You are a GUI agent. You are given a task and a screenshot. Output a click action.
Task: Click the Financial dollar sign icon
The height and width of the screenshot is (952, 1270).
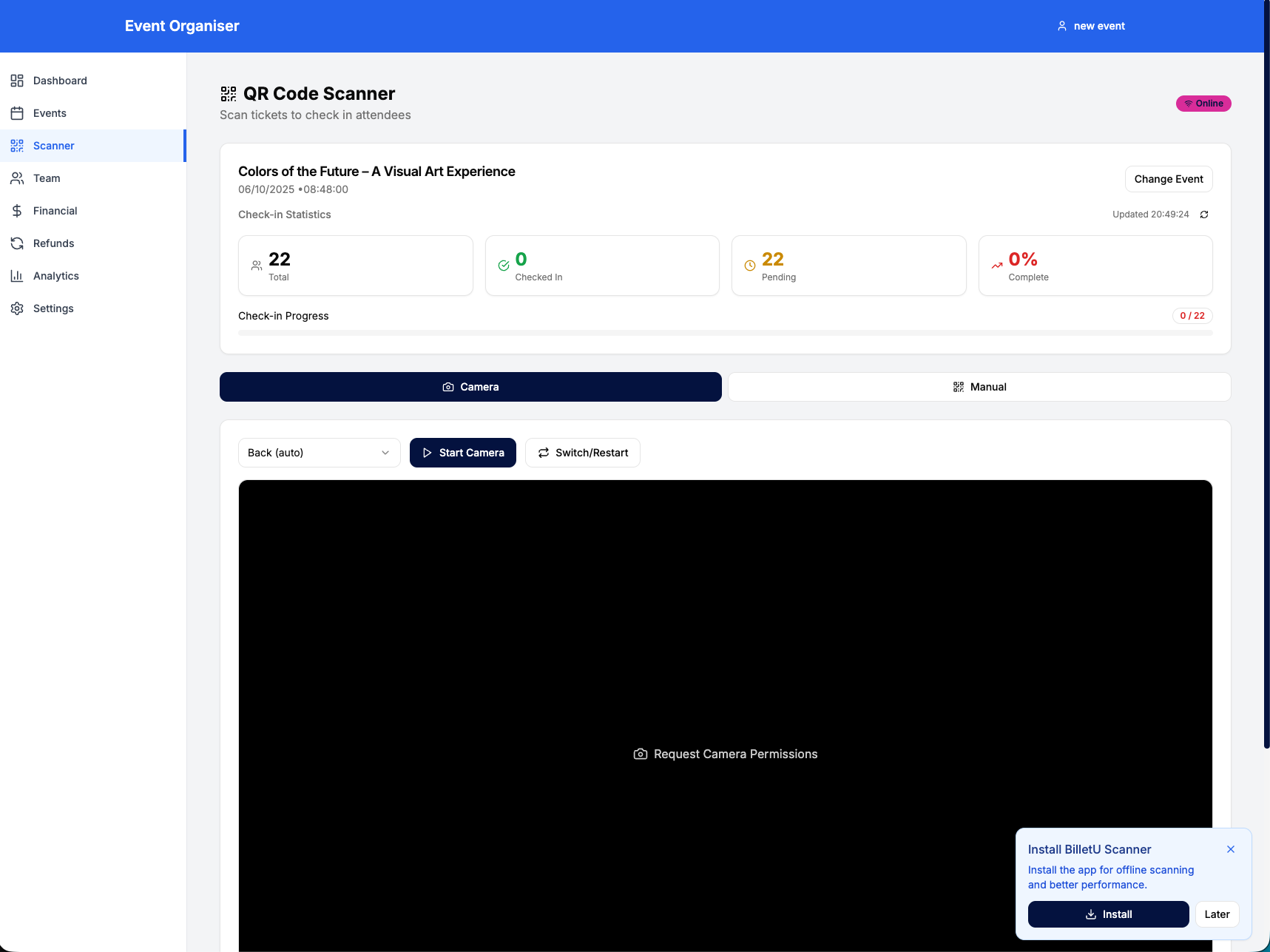click(17, 211)
